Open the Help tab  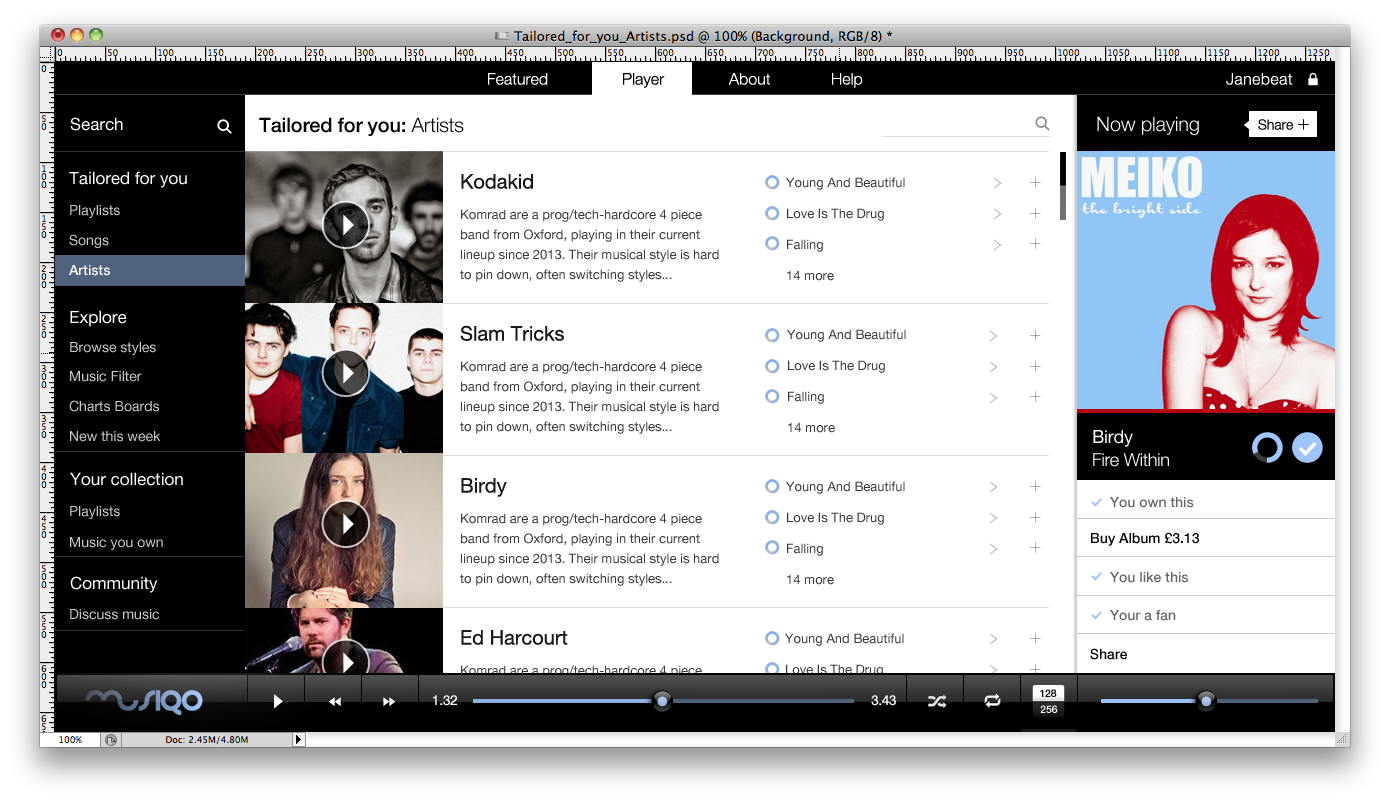coord(846,79)
